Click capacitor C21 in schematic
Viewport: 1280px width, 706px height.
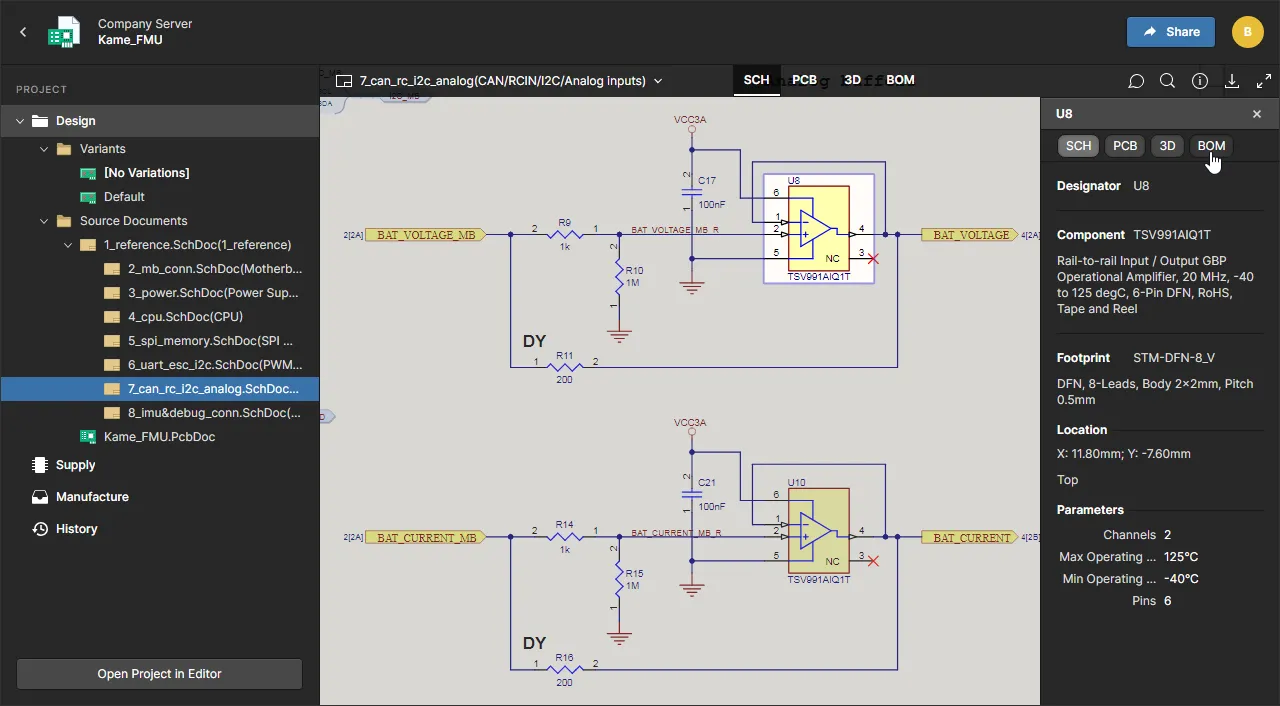point(690,493)
